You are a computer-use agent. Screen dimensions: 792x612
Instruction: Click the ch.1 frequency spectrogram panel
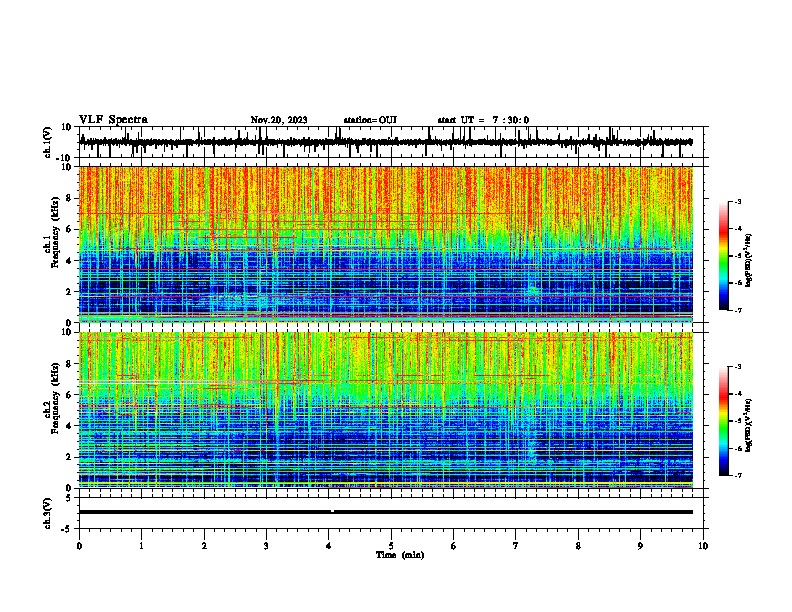click(385, 244)
